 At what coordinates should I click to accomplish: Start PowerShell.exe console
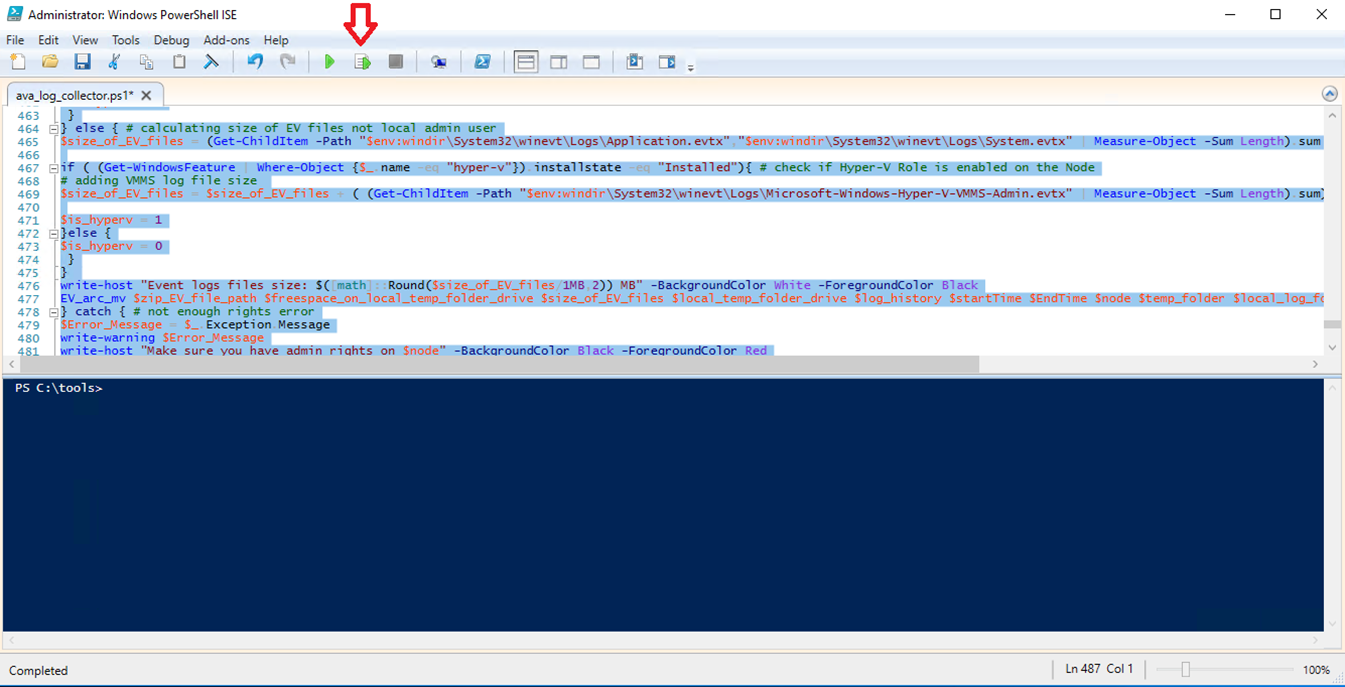(483, 61)
